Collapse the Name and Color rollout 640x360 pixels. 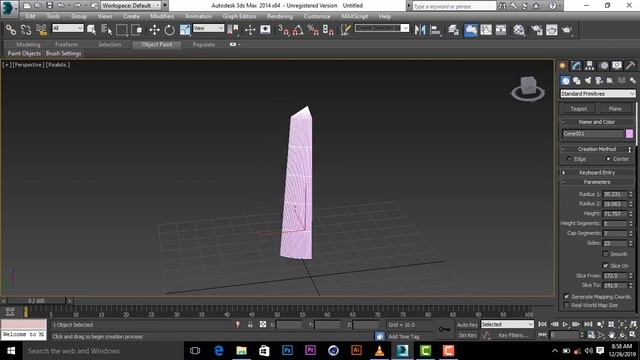[597, 122]
